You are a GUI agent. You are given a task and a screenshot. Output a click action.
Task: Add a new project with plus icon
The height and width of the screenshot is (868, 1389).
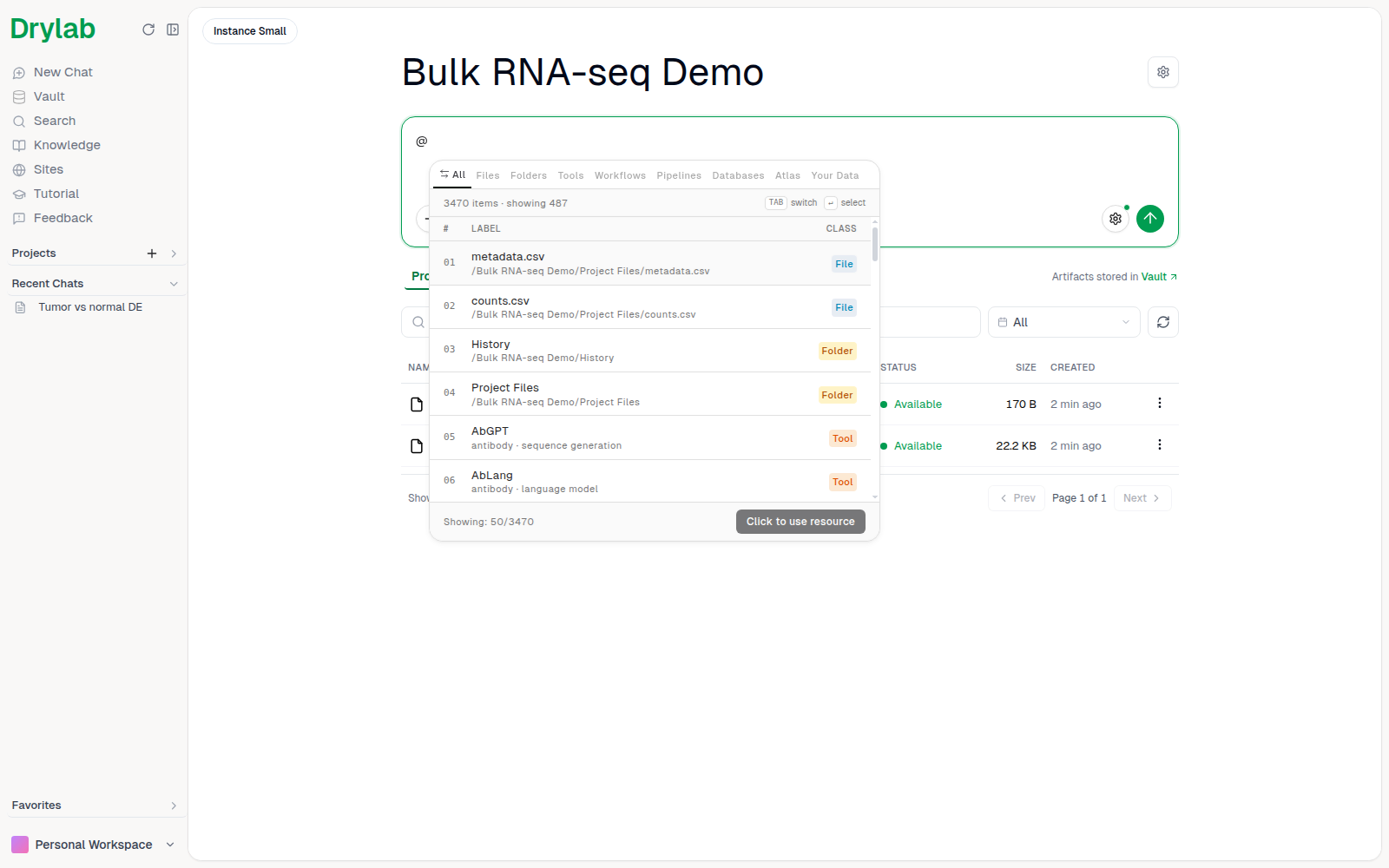click(152, 253)
